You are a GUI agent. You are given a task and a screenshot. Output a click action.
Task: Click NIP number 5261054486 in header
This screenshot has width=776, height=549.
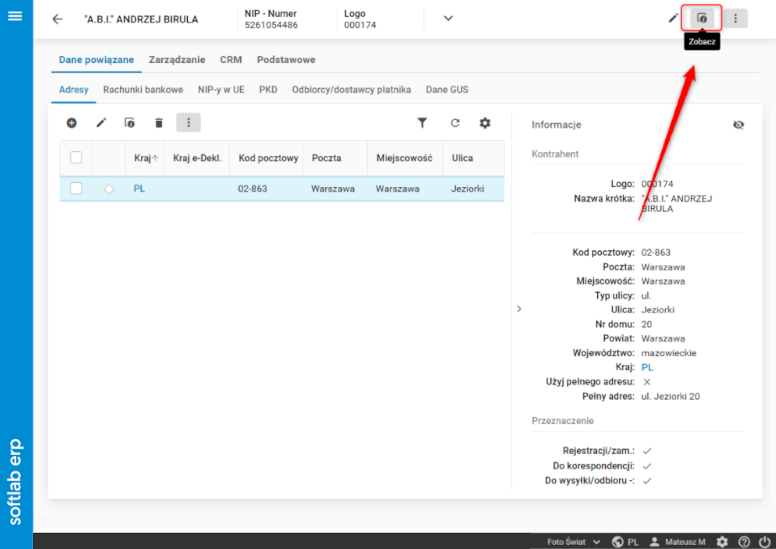(271, 25)
